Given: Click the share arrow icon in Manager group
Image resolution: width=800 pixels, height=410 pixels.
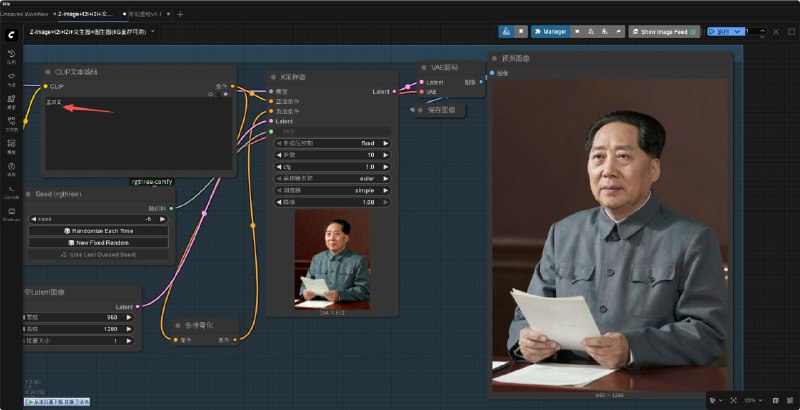Looking at the screenshot, I should pos(618,32).
